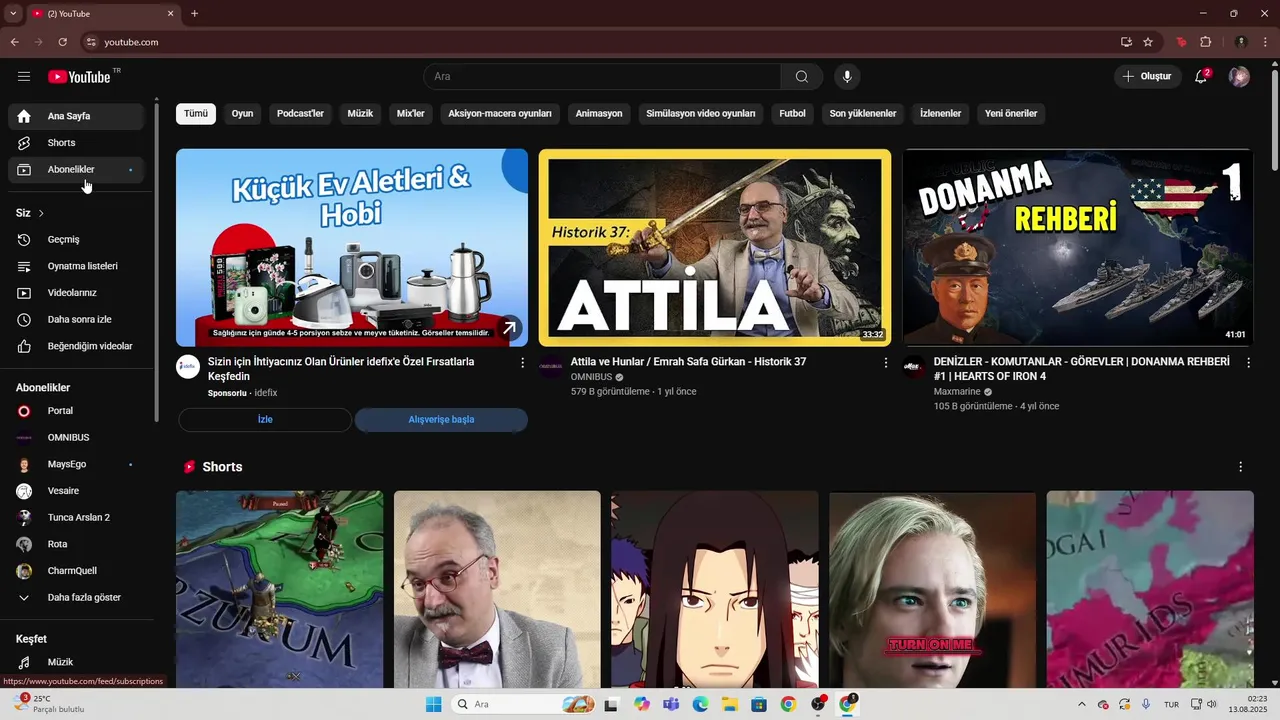Open Oynatma listeleri
Viewport: 1280px width, 720px height.
tap(76, 266)
